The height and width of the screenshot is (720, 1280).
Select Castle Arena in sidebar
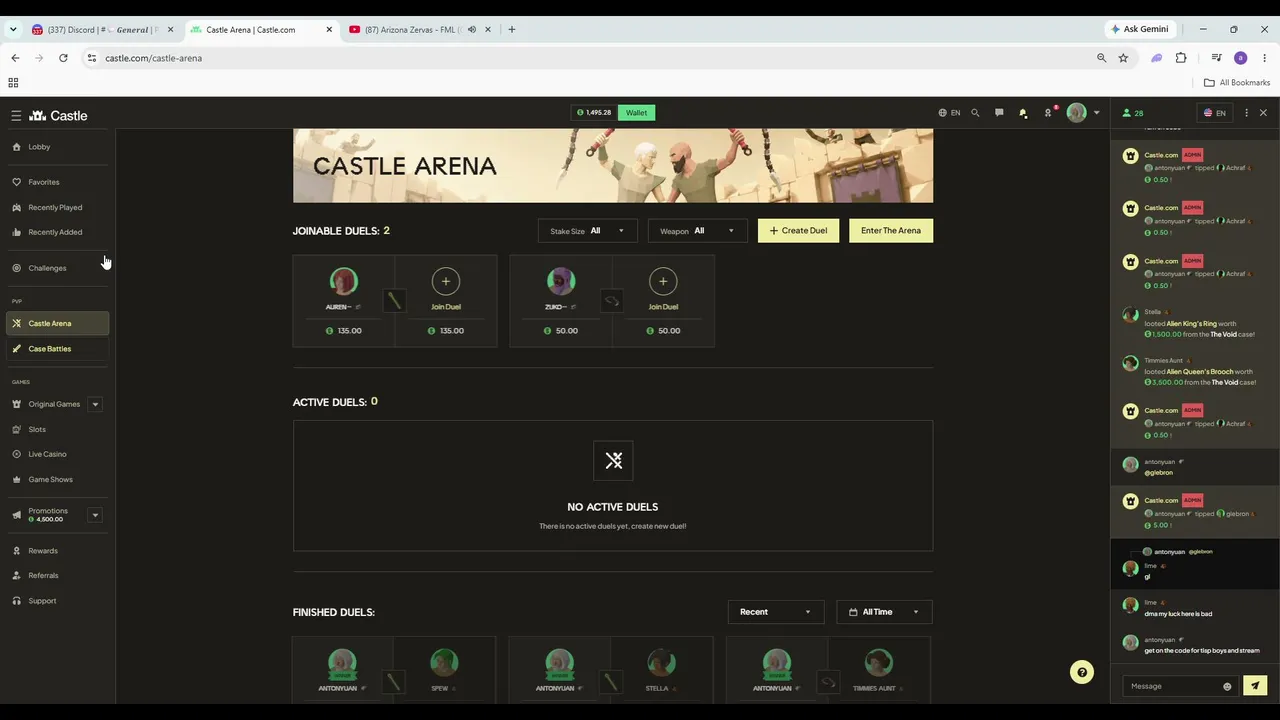click(58, 323)
